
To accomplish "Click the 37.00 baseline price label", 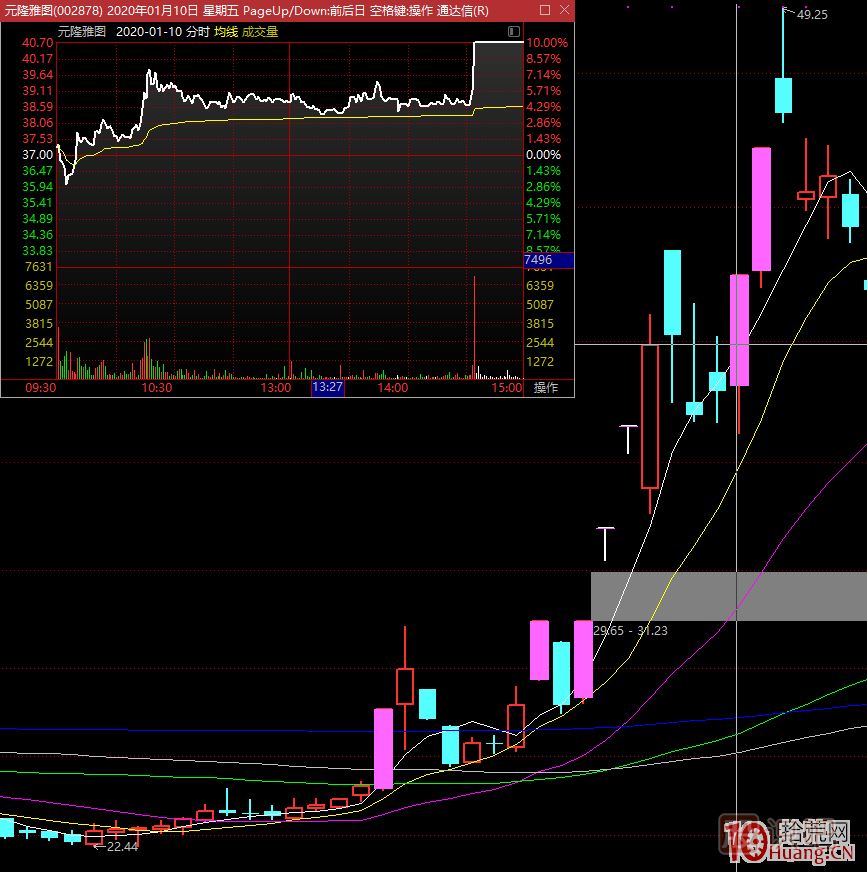I will [x=37, y=155].
